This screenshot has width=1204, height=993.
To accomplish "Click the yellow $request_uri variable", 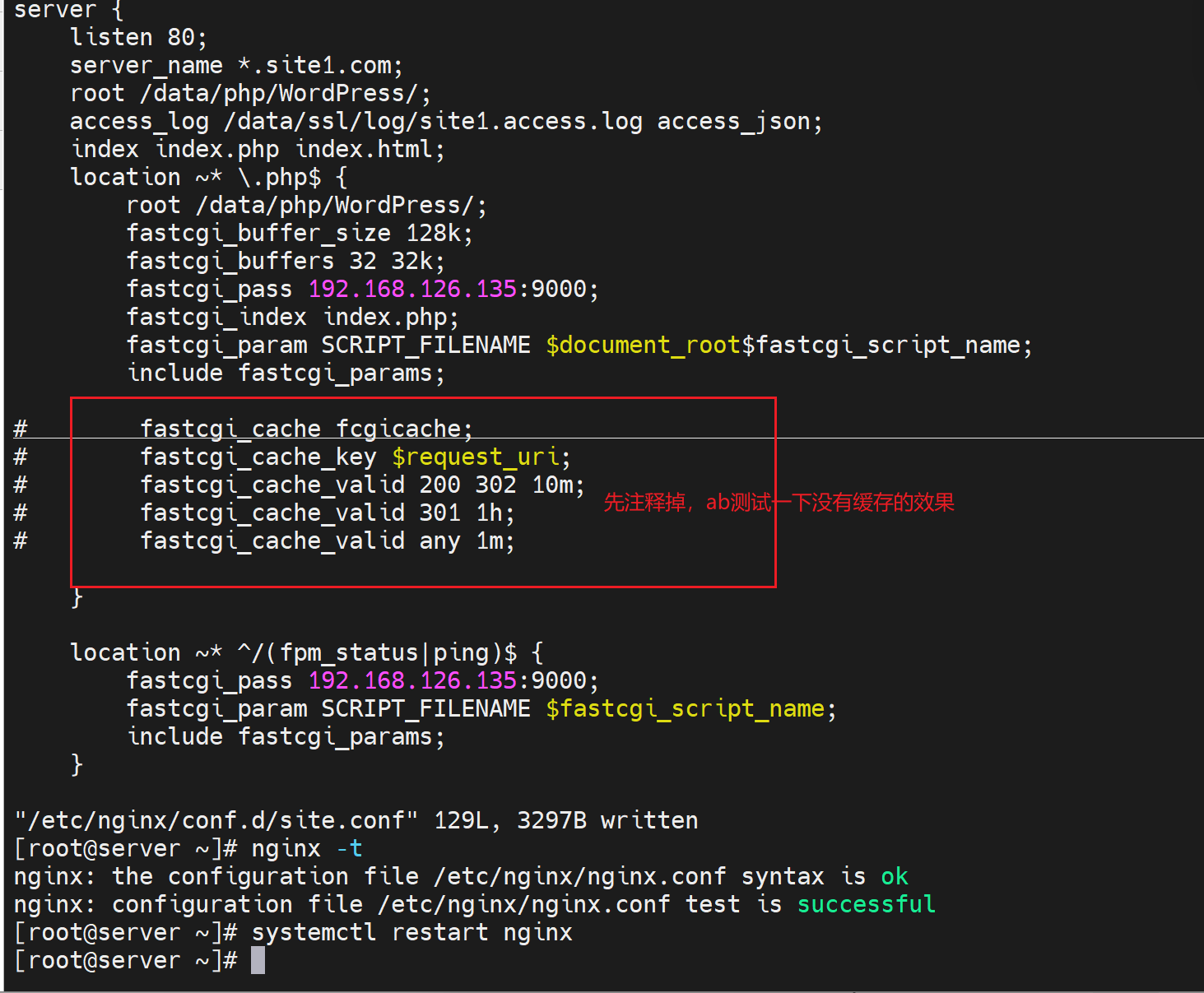I will pyautogui.click(x=476, y=457).
